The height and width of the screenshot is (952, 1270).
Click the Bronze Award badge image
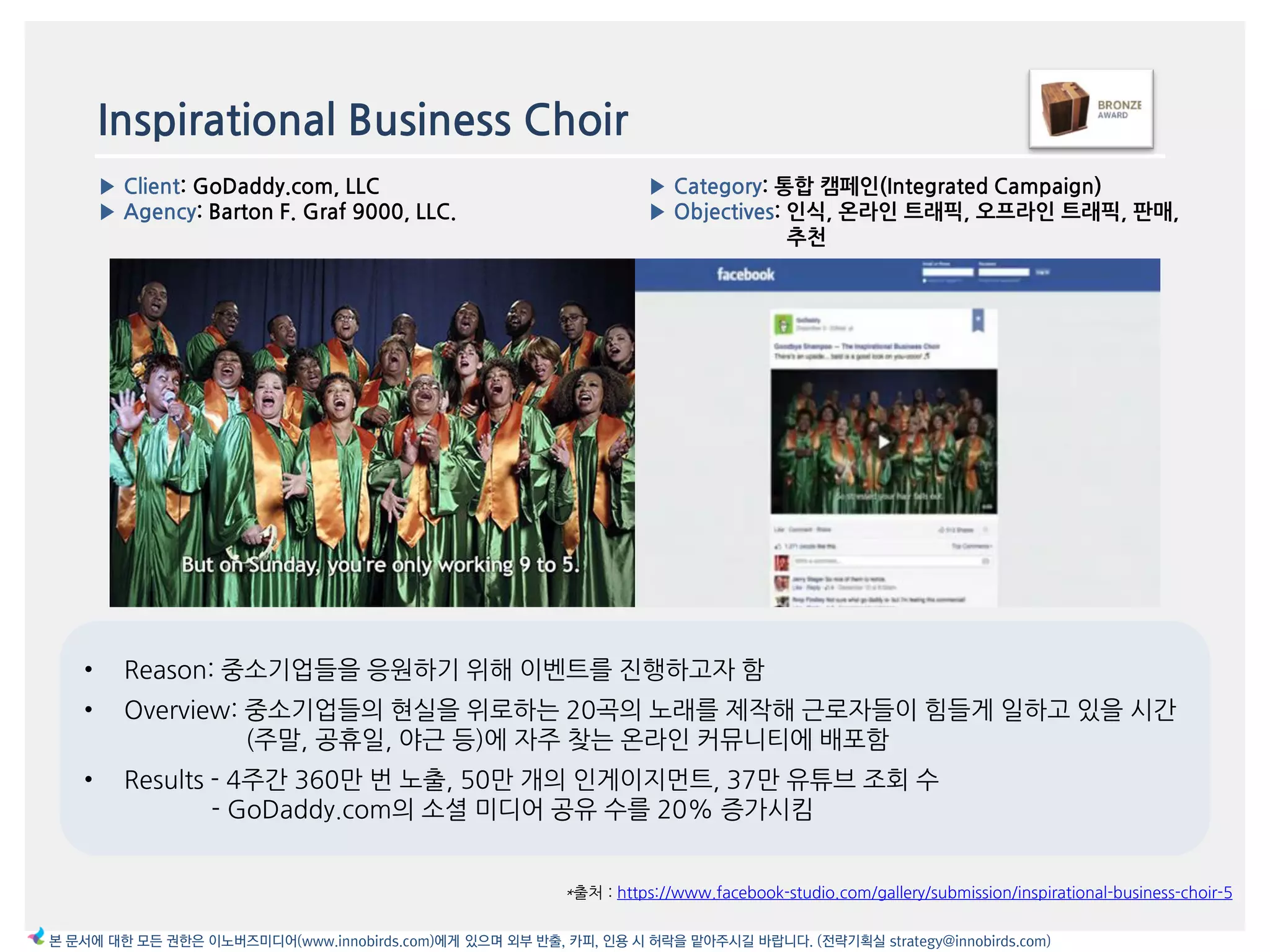(1091, 109)
